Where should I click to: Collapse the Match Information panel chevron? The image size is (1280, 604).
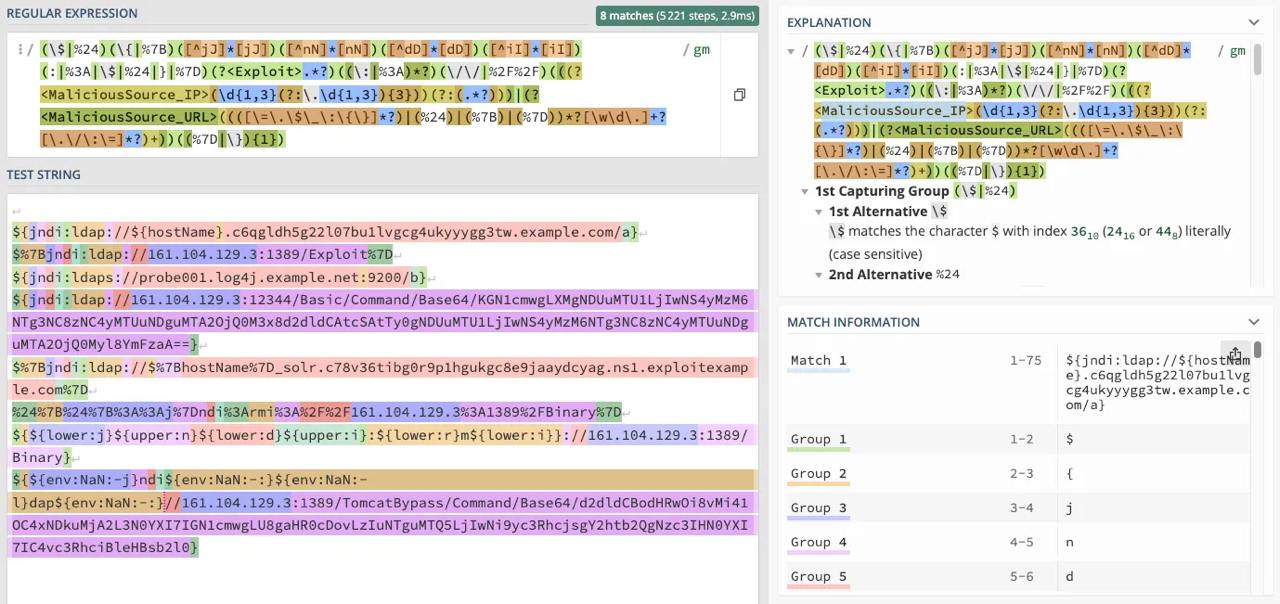tap(1253, 322)
